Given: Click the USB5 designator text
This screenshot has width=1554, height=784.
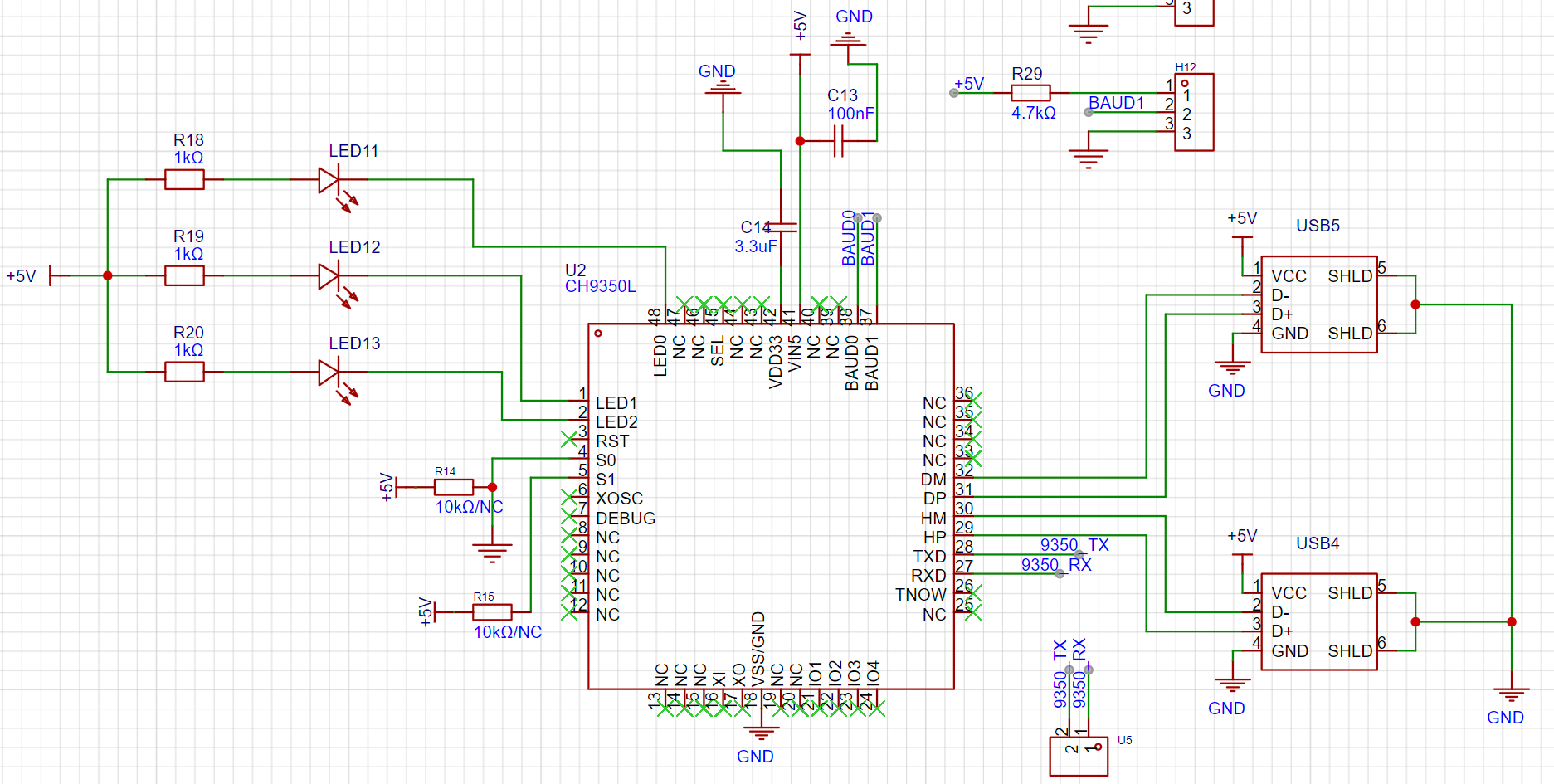Looking at the screenshot, I should click(1318, 226).
